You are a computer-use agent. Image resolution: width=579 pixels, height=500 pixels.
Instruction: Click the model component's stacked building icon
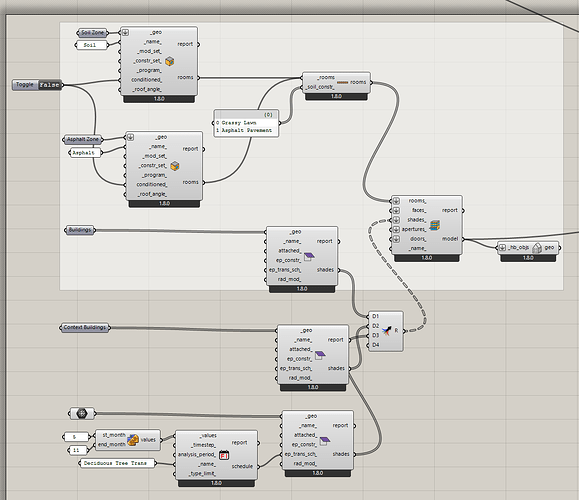click(x=435, y=225)
